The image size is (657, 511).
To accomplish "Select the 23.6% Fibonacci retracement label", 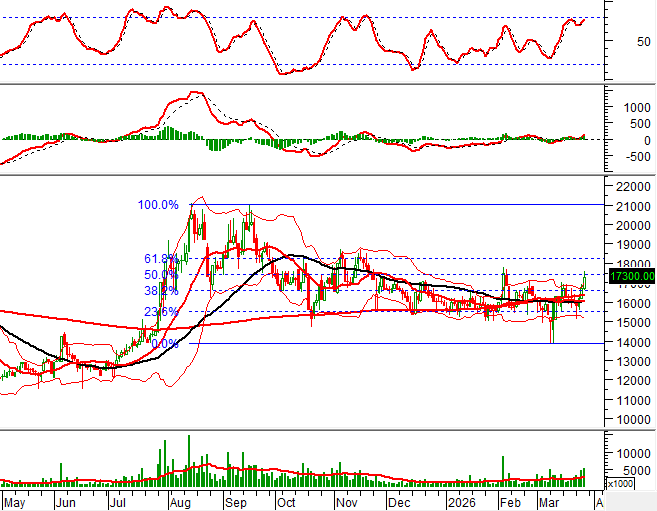I will coord(160,311).
